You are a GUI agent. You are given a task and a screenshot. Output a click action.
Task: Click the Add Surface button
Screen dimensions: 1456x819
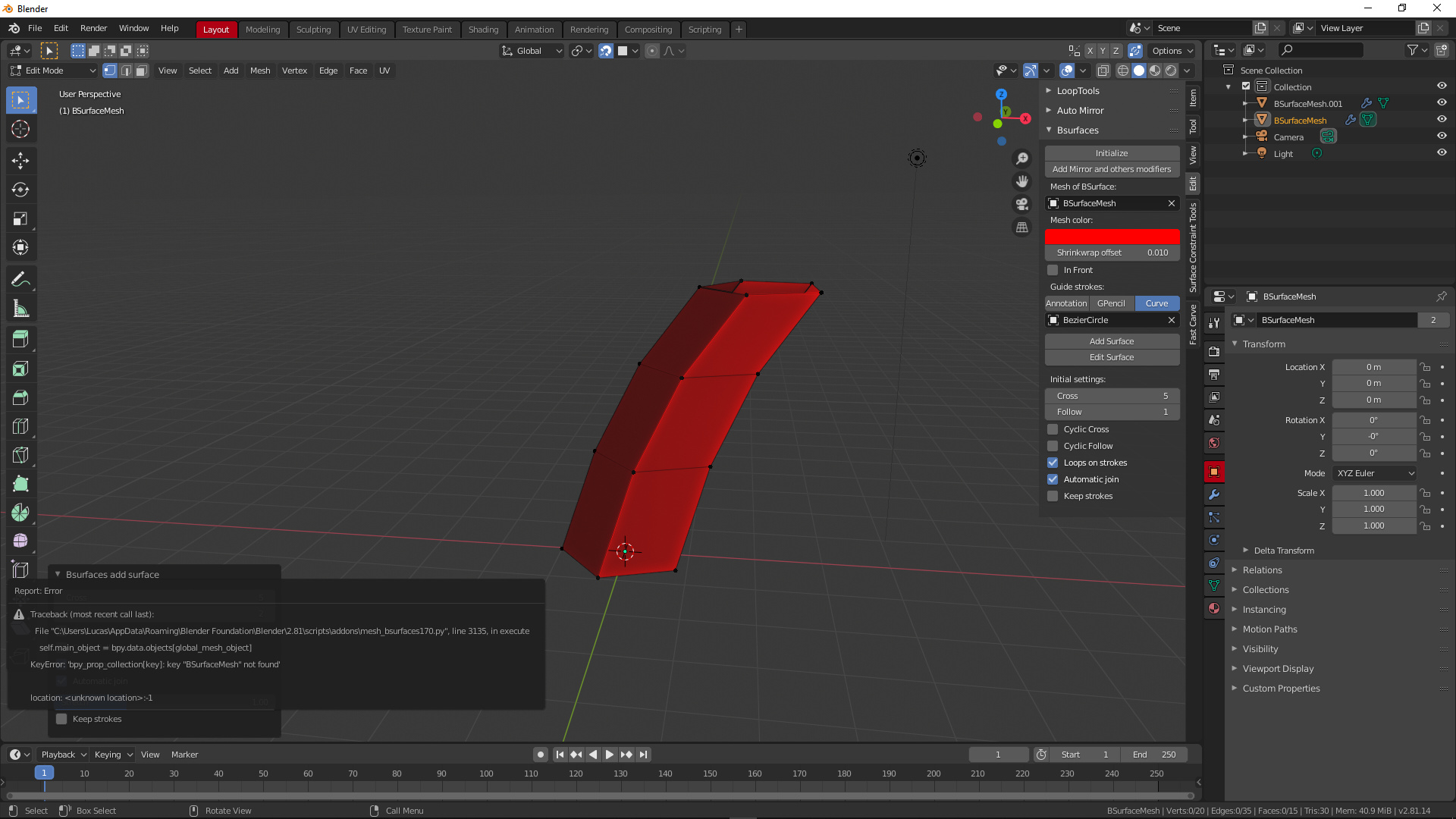[1112, 340]
